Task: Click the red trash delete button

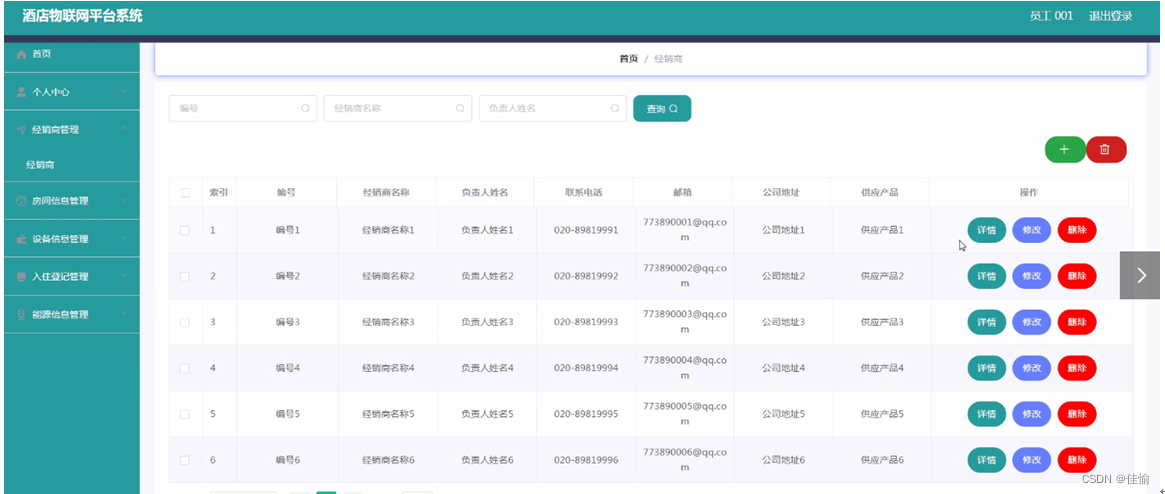Action: [x=1106, y=149]
